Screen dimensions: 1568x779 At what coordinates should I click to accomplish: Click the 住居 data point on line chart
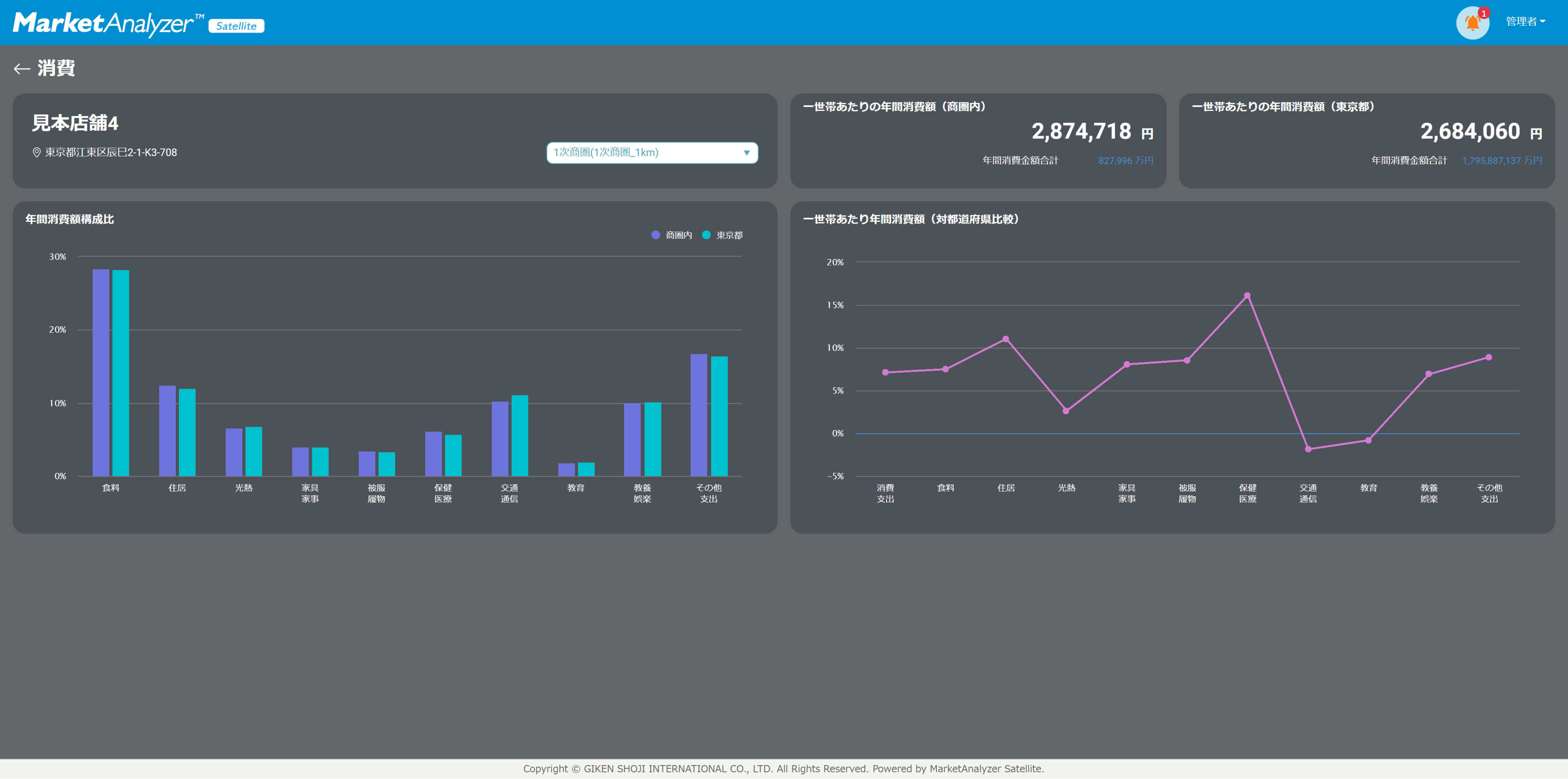pyautogui.click(x=1005, y=339)
